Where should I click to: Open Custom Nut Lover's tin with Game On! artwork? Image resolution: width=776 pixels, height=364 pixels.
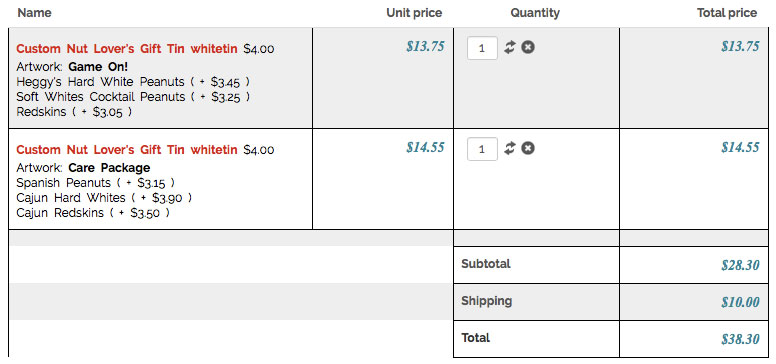127,49
